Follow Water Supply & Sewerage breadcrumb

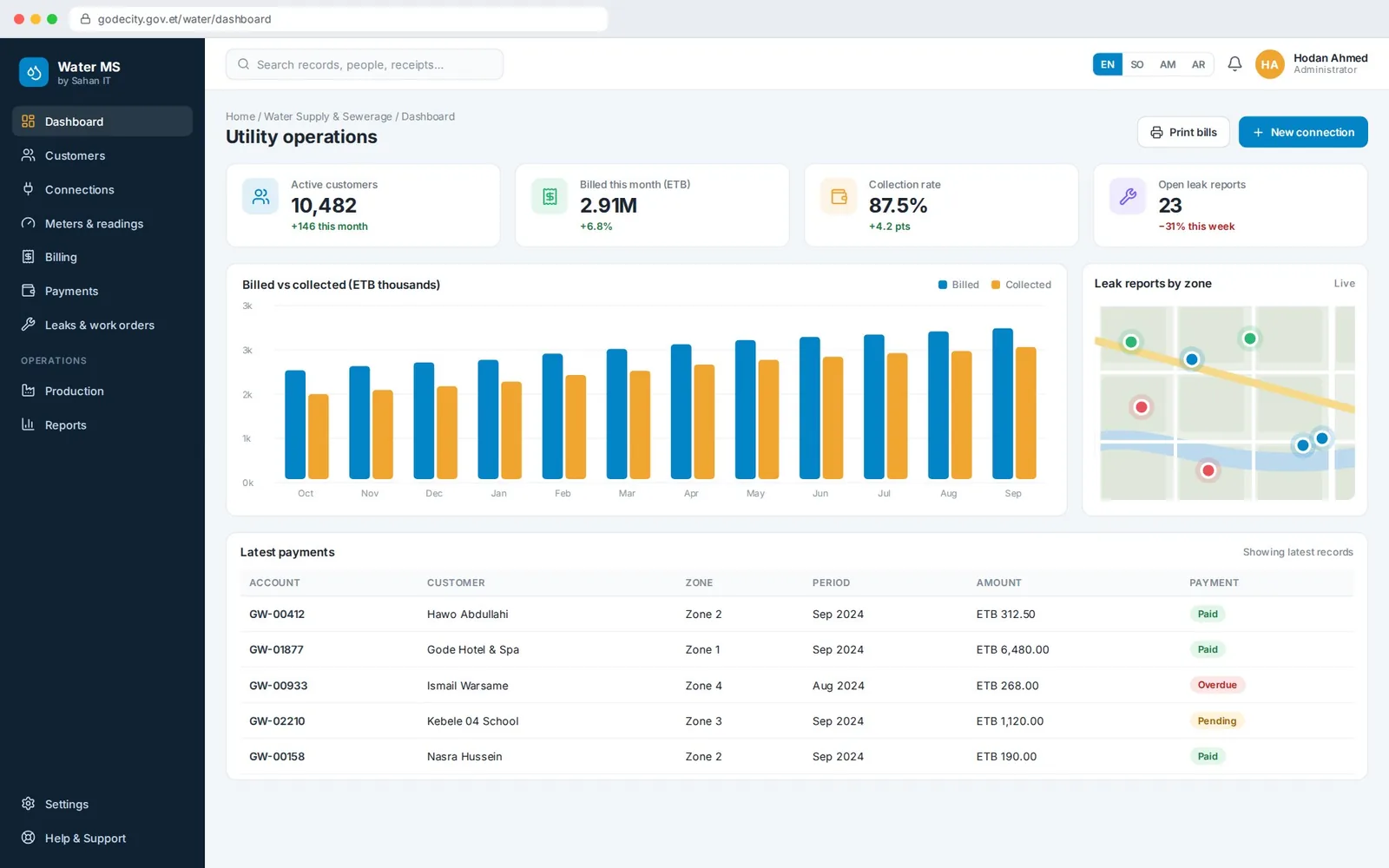point(328,116)
